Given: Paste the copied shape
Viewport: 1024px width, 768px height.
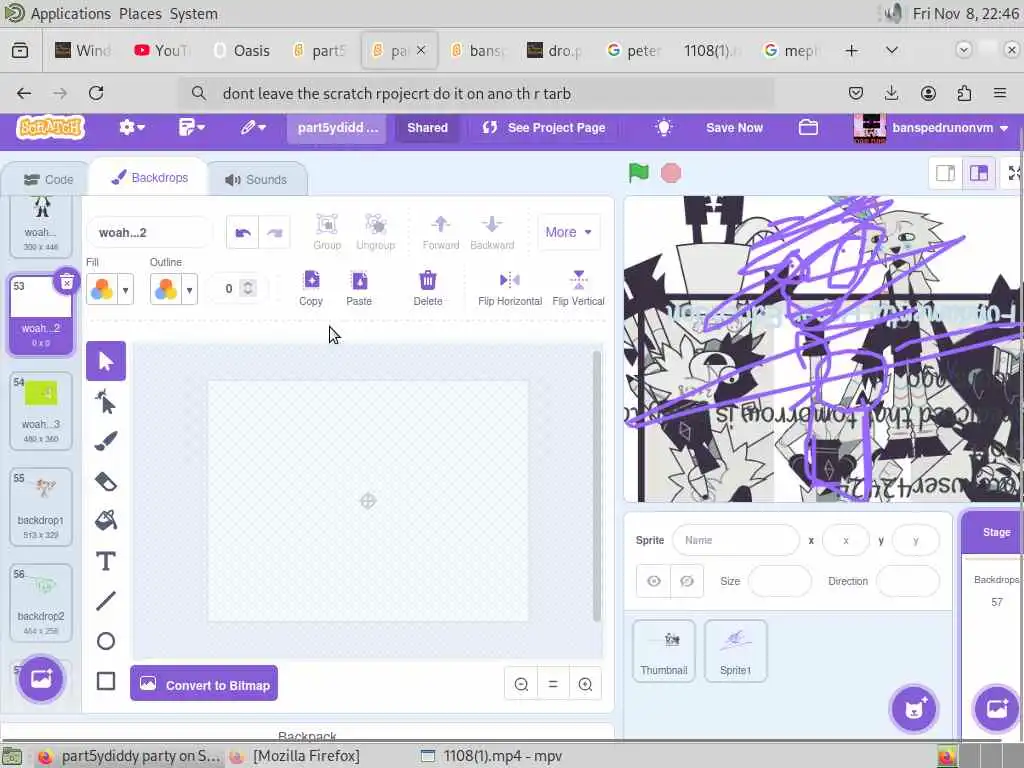Looking at the screenshot, I should 359,288.
